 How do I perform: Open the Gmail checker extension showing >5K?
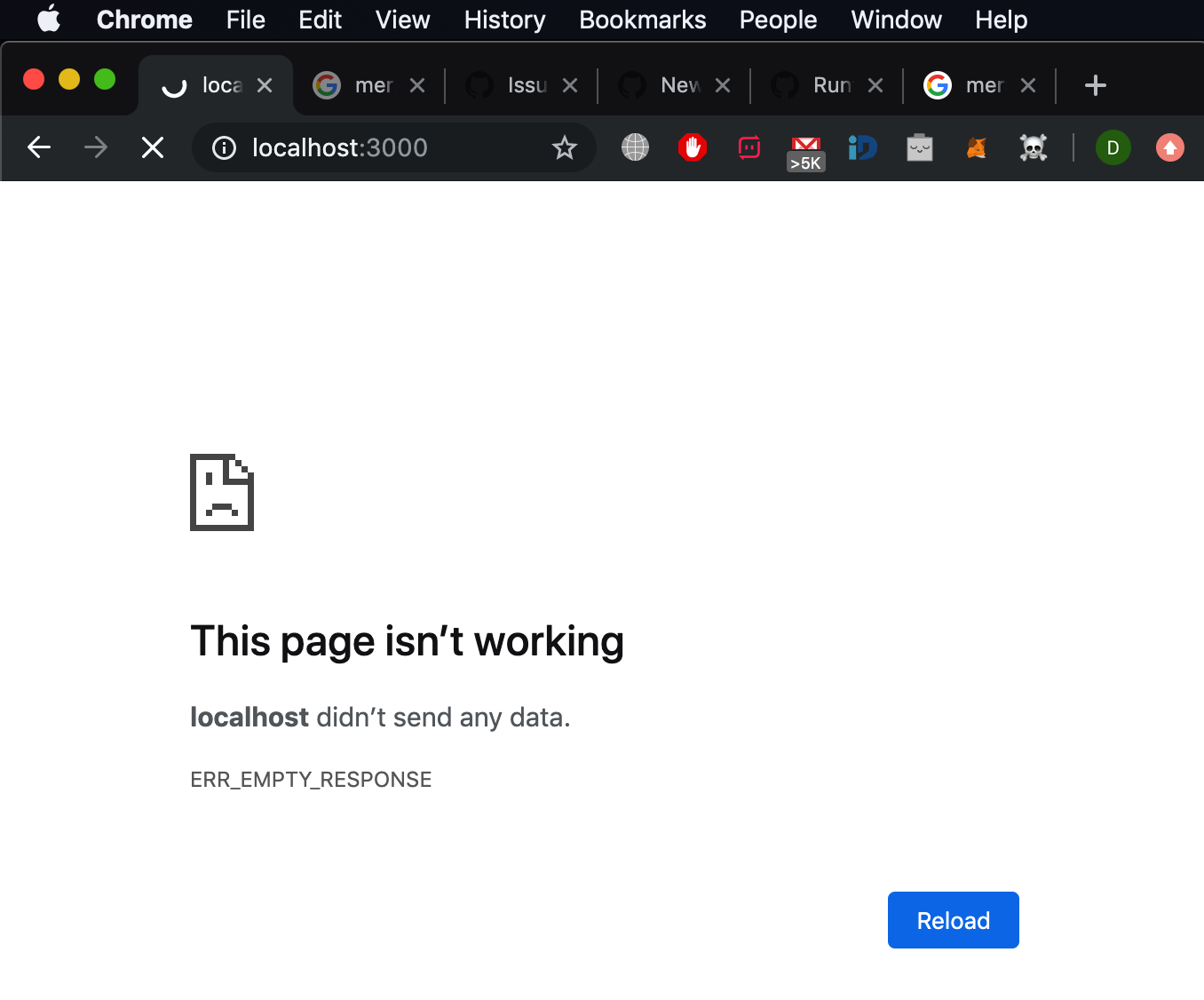[x=806, y=153]
